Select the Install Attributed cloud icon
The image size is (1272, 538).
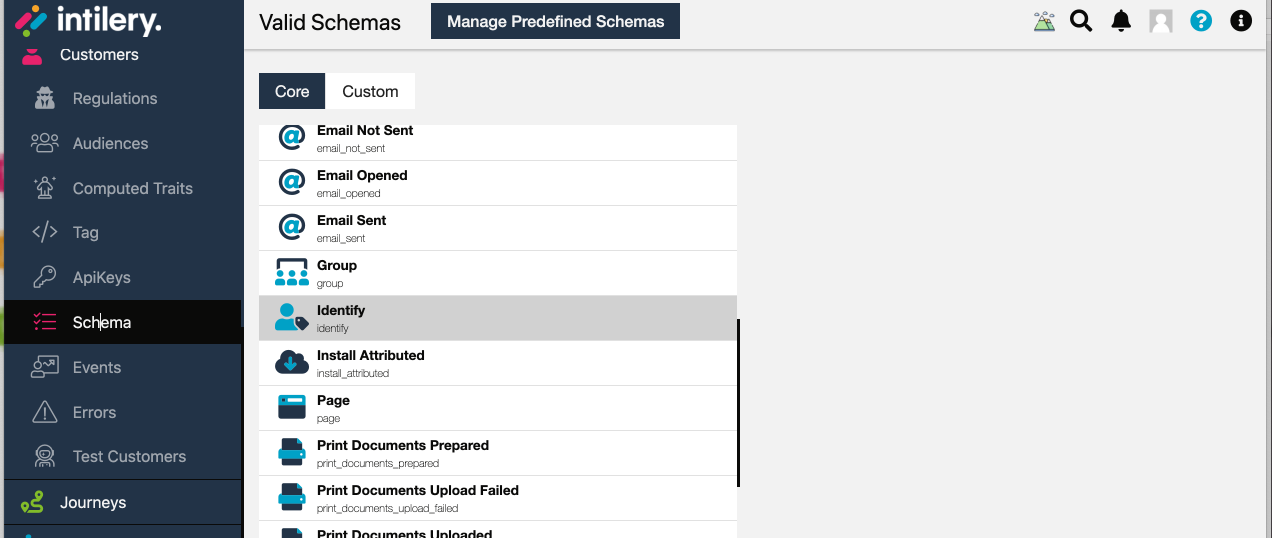pyautogui.click(x=292, y=363)
